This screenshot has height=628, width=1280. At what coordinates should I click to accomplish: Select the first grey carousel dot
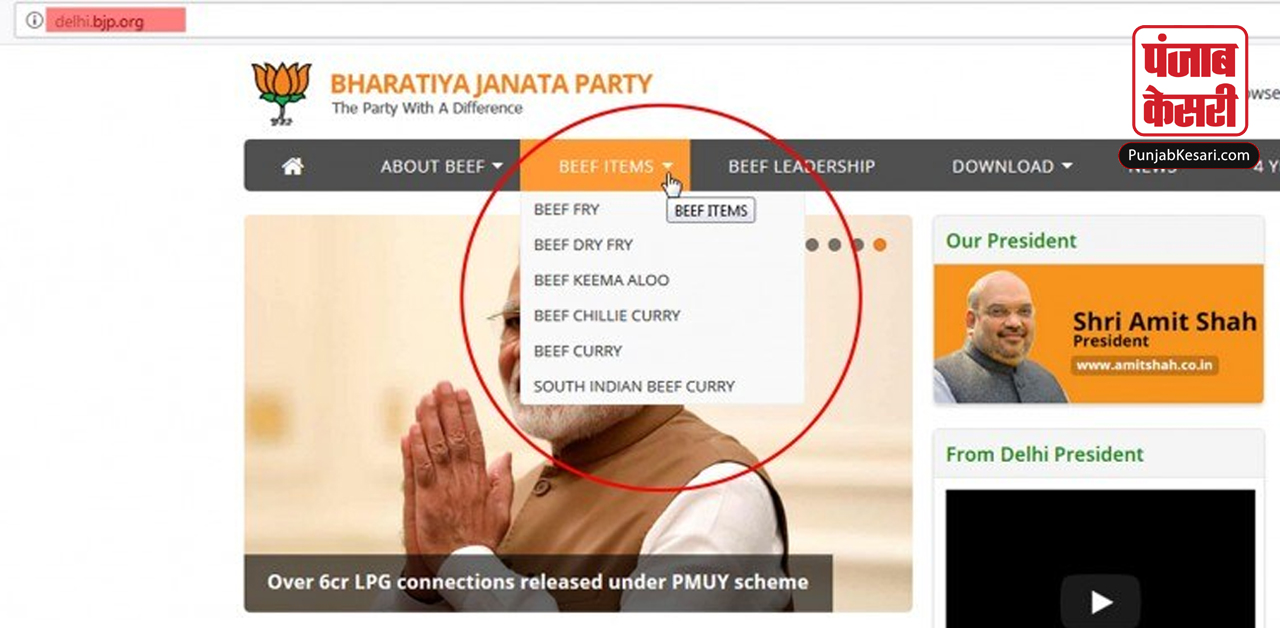812,244
